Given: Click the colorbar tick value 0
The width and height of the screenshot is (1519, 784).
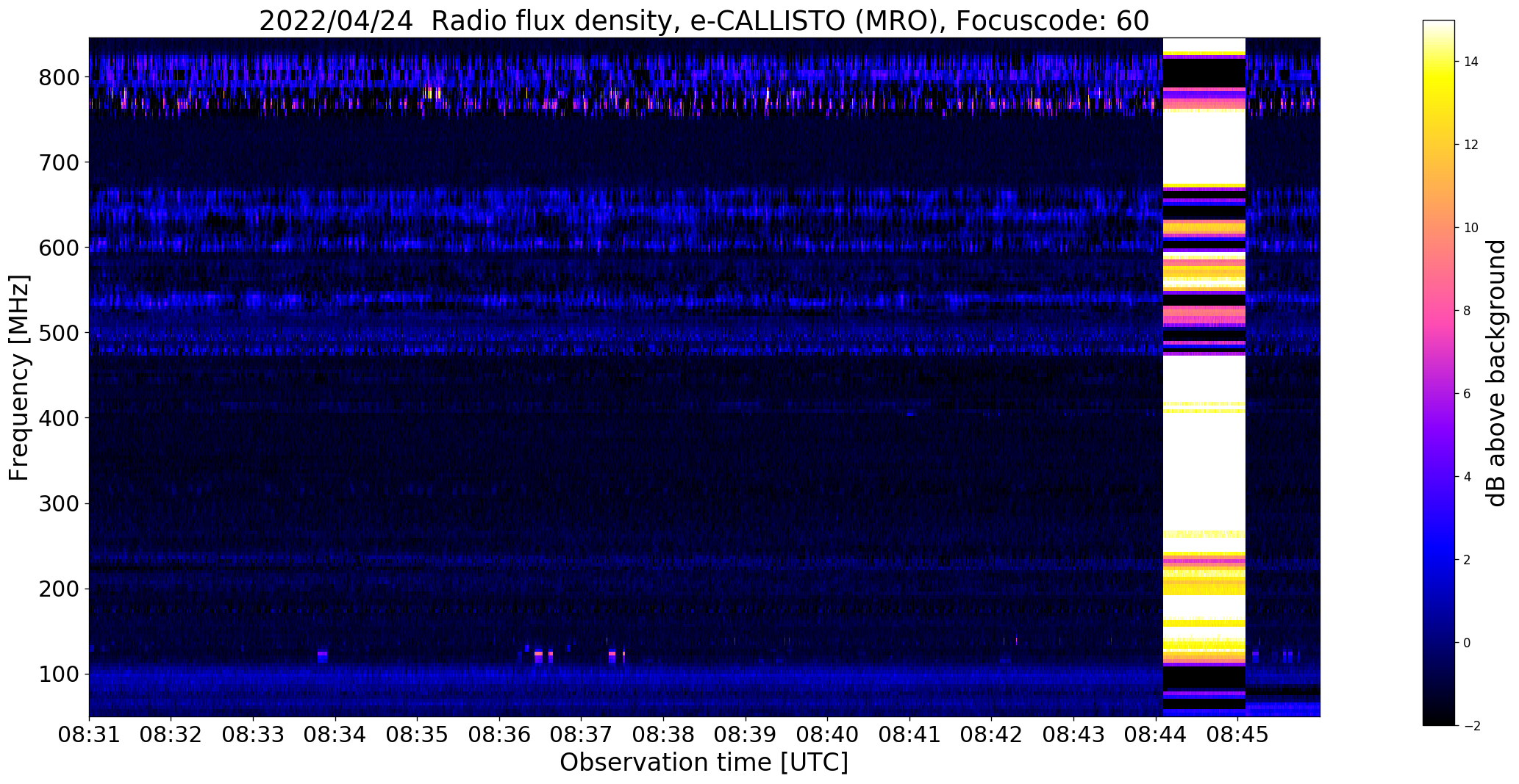Looking at the screenshot, I should (1467, 643).
